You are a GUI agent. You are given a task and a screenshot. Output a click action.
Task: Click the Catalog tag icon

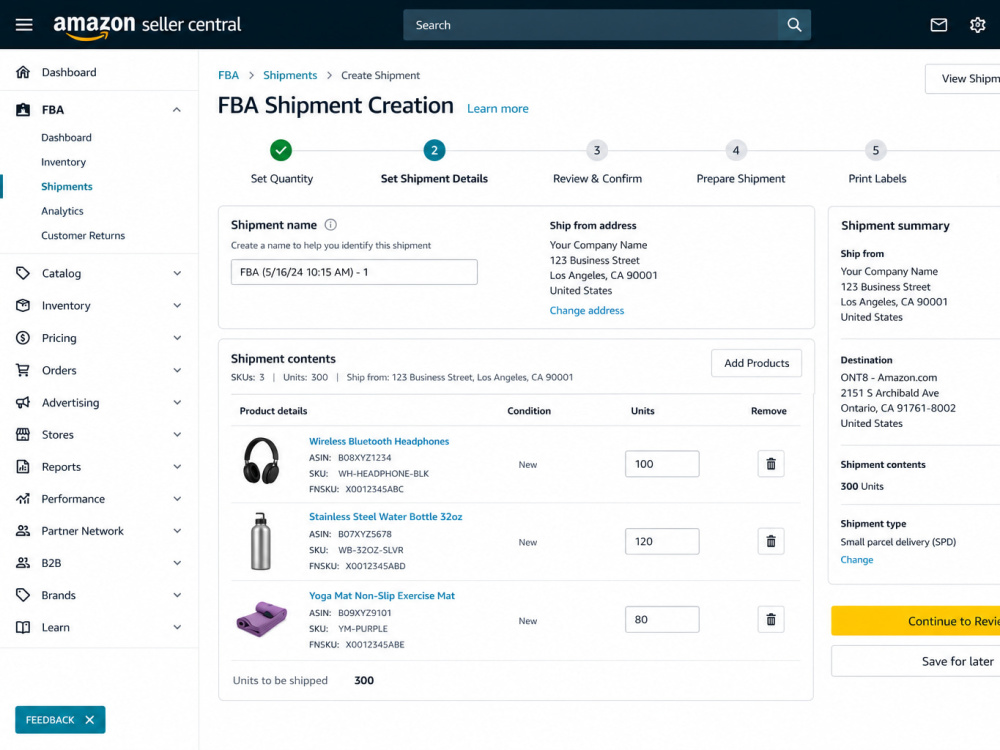pyautogui.click(x=23, y=273)
